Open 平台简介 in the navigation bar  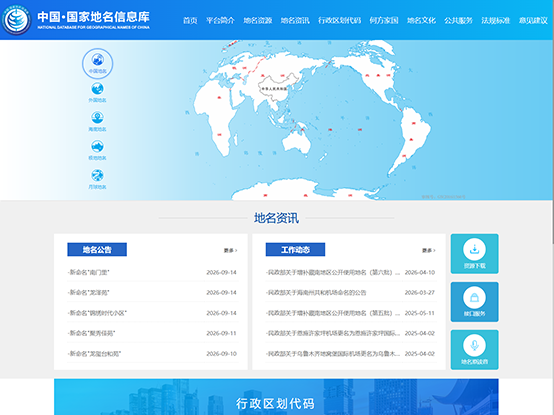tap(220, 20)
